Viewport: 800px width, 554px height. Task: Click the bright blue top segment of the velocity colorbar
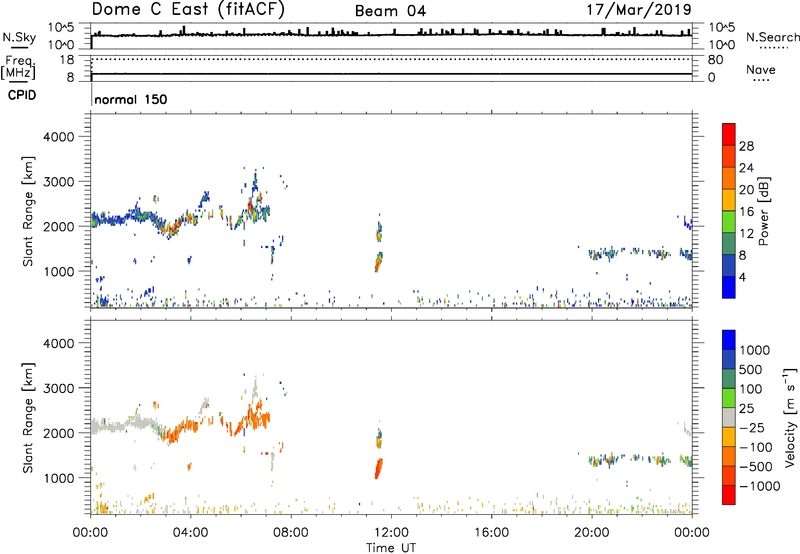click(729, 340)
